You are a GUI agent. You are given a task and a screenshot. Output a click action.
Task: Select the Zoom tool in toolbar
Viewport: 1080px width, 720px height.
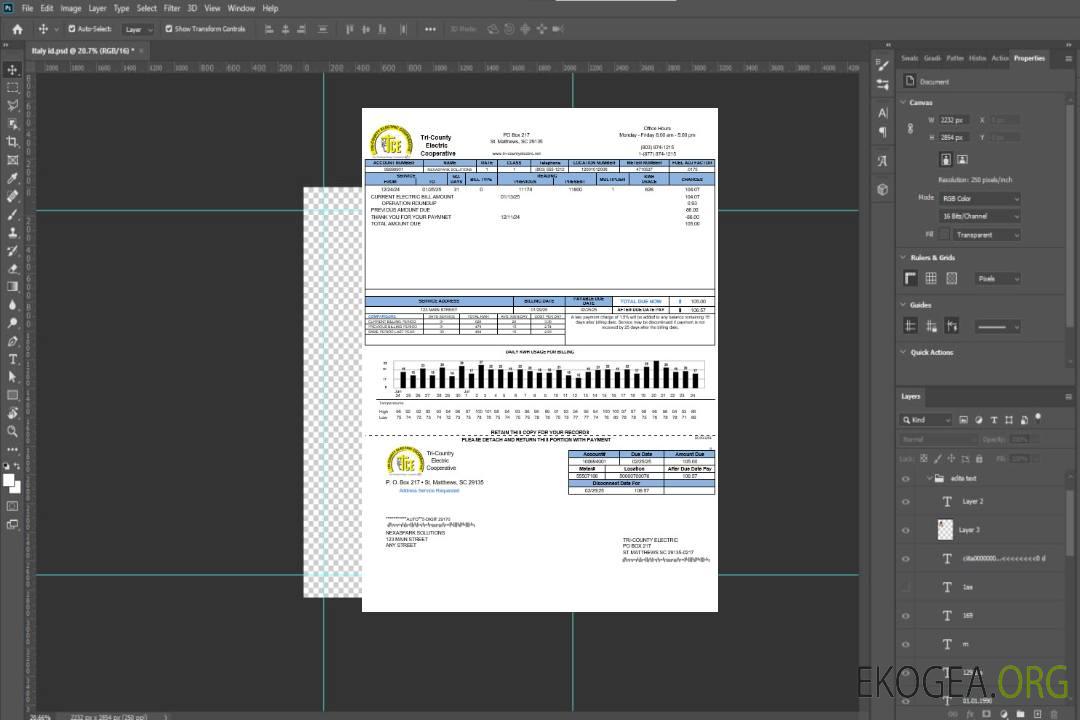point(13,431)
